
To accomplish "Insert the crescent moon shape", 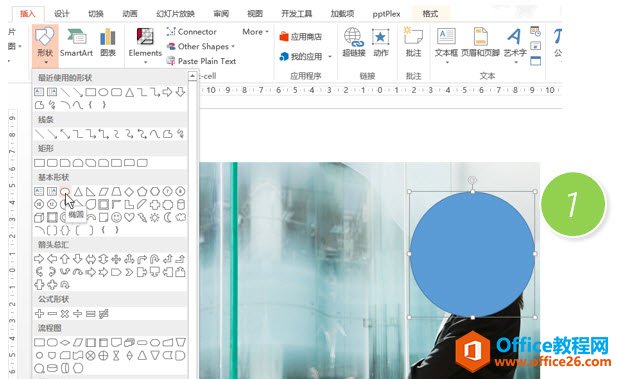I will click(x=168, y=217).
